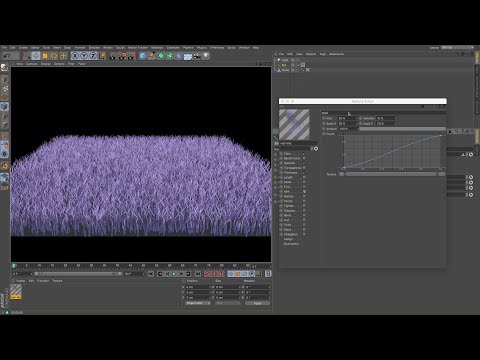Select the hair material in Material manager

16,292
